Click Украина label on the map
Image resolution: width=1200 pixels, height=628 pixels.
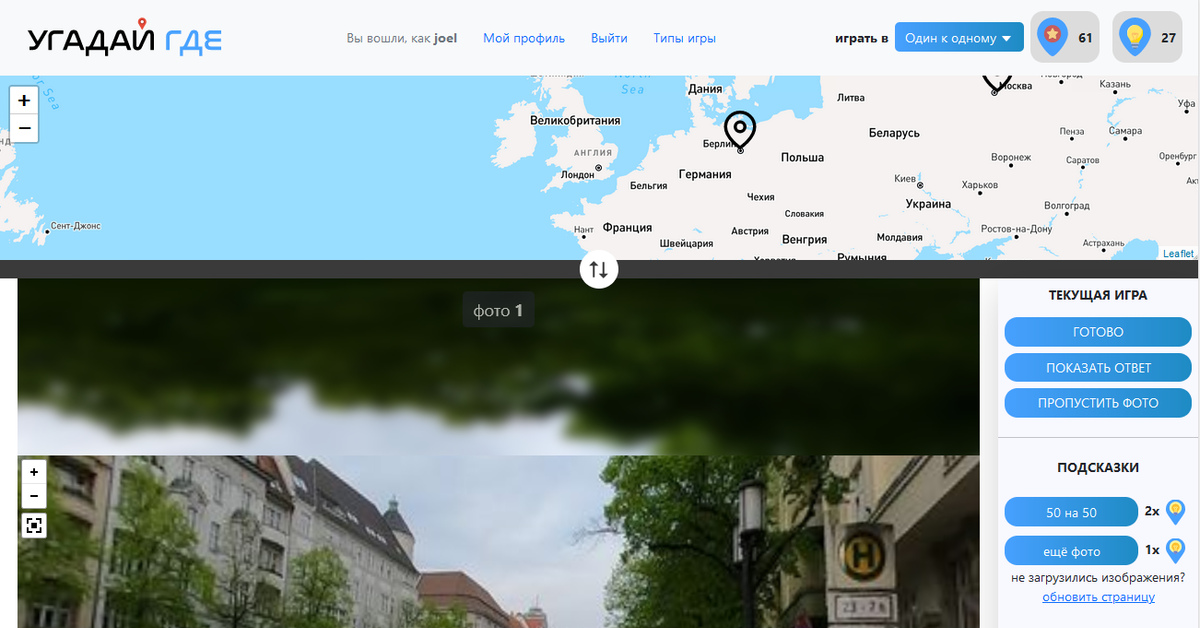pos(928,203)
